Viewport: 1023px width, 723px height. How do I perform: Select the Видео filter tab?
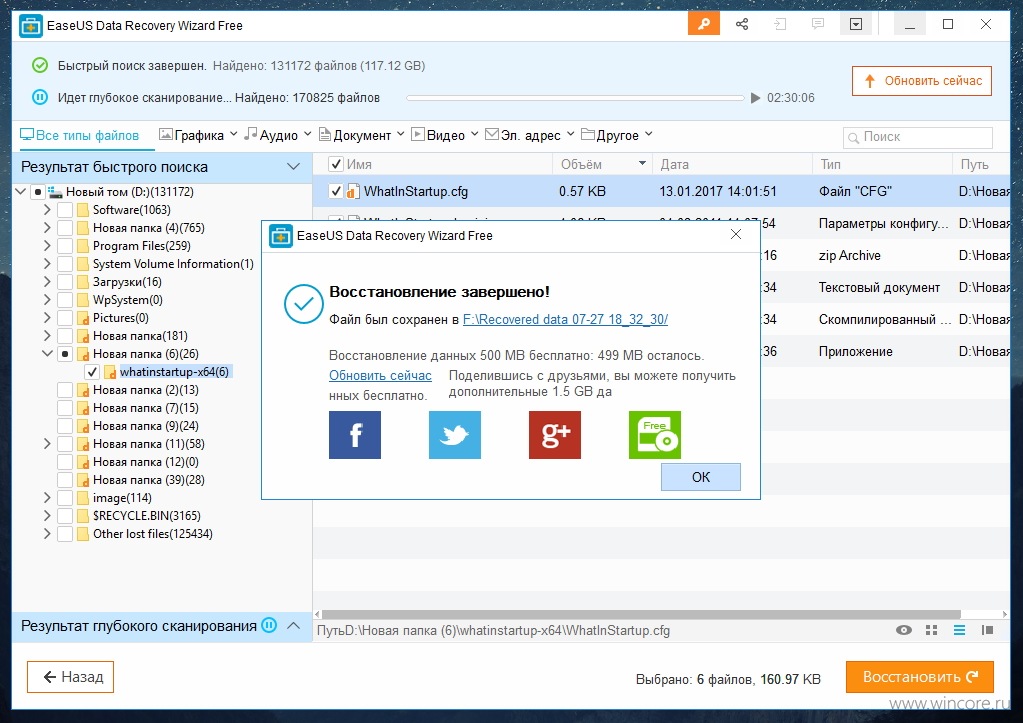[x=438, y=135]
